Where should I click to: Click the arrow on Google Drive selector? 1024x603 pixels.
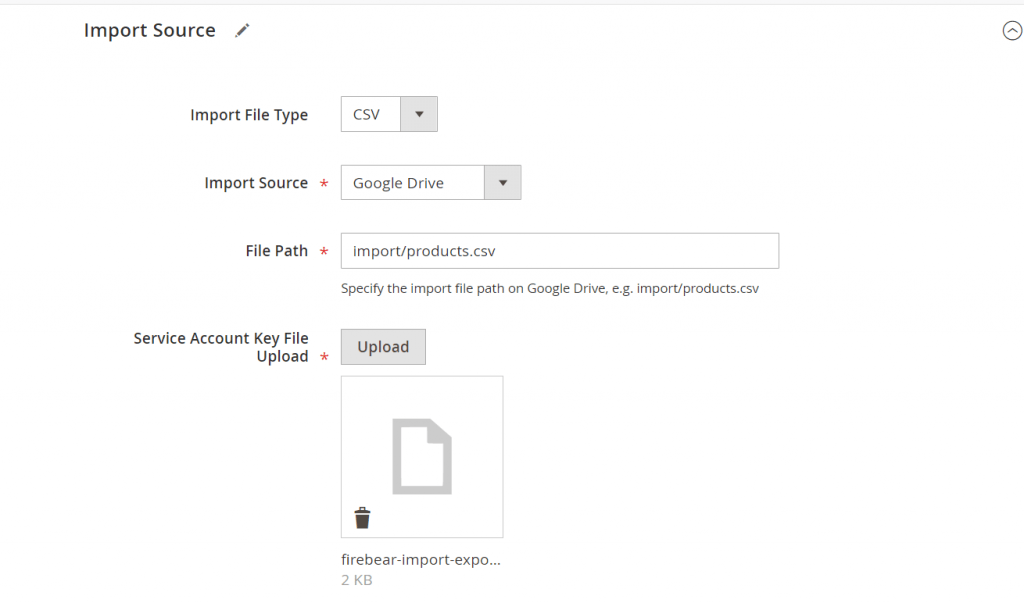(x=503, y=182)
